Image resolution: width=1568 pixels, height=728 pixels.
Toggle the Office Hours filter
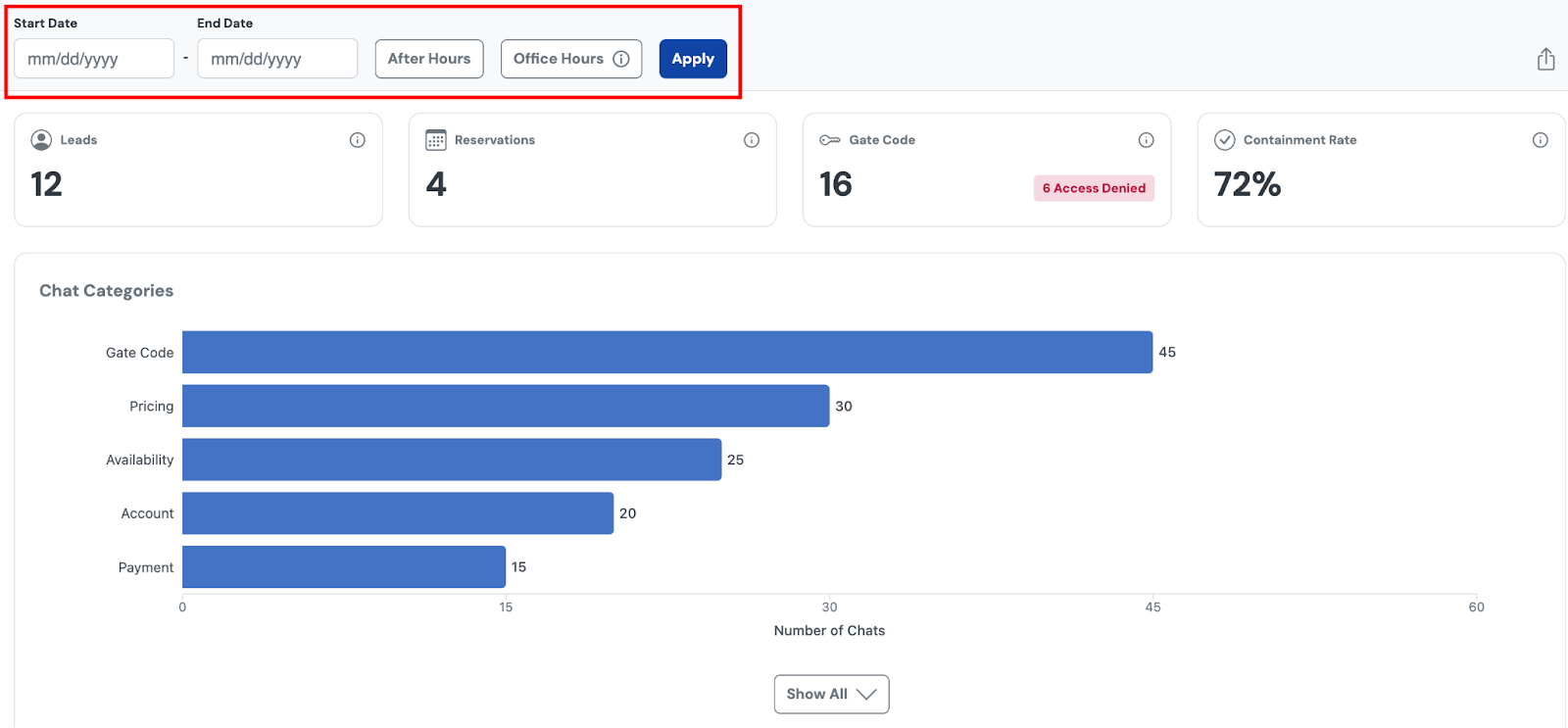click(558, 59)
